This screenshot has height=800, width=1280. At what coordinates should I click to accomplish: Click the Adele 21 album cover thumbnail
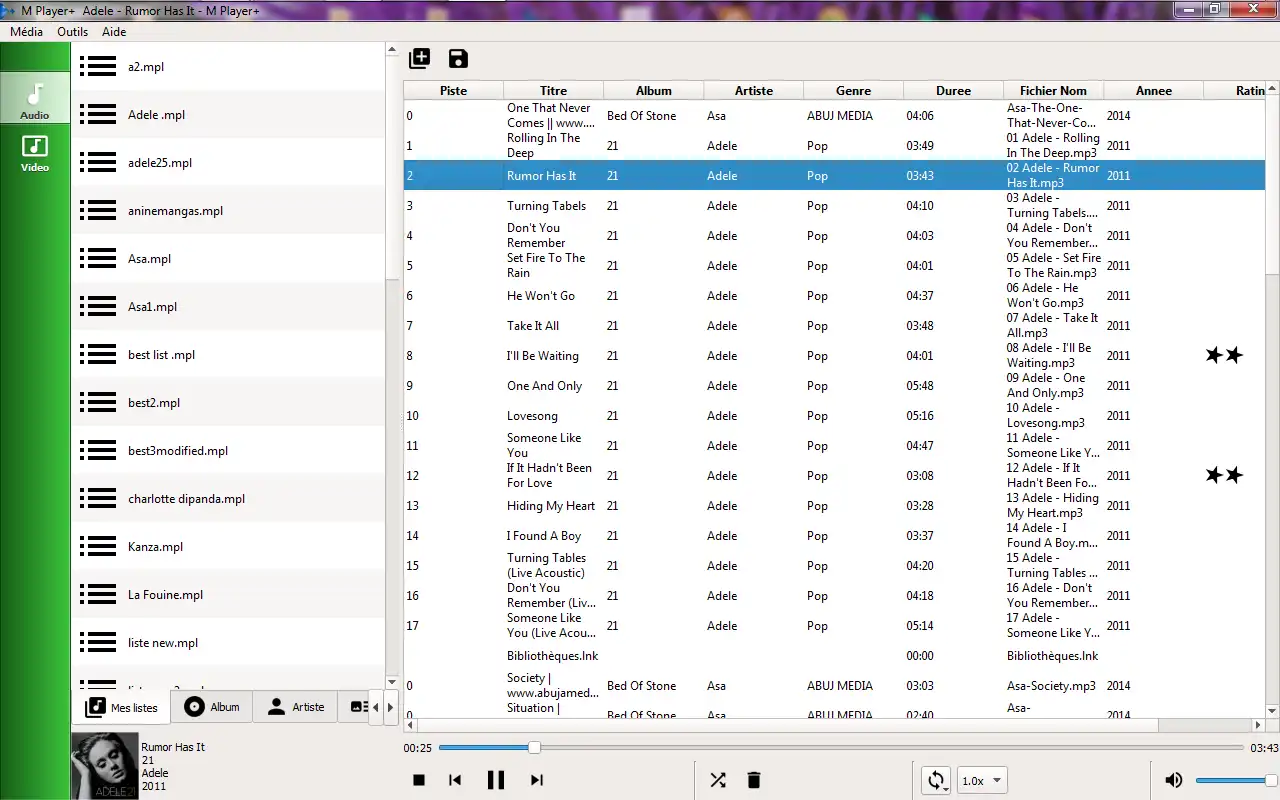(104, 766)
